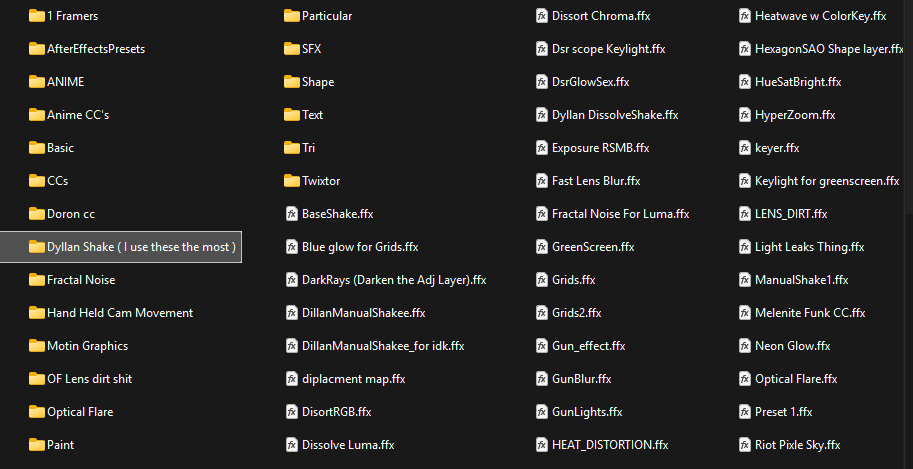The width and height of the screenshot is (913, 469).
Task: Select the Light Leaks Thing.ffx file name
Action: pos(810,247)
